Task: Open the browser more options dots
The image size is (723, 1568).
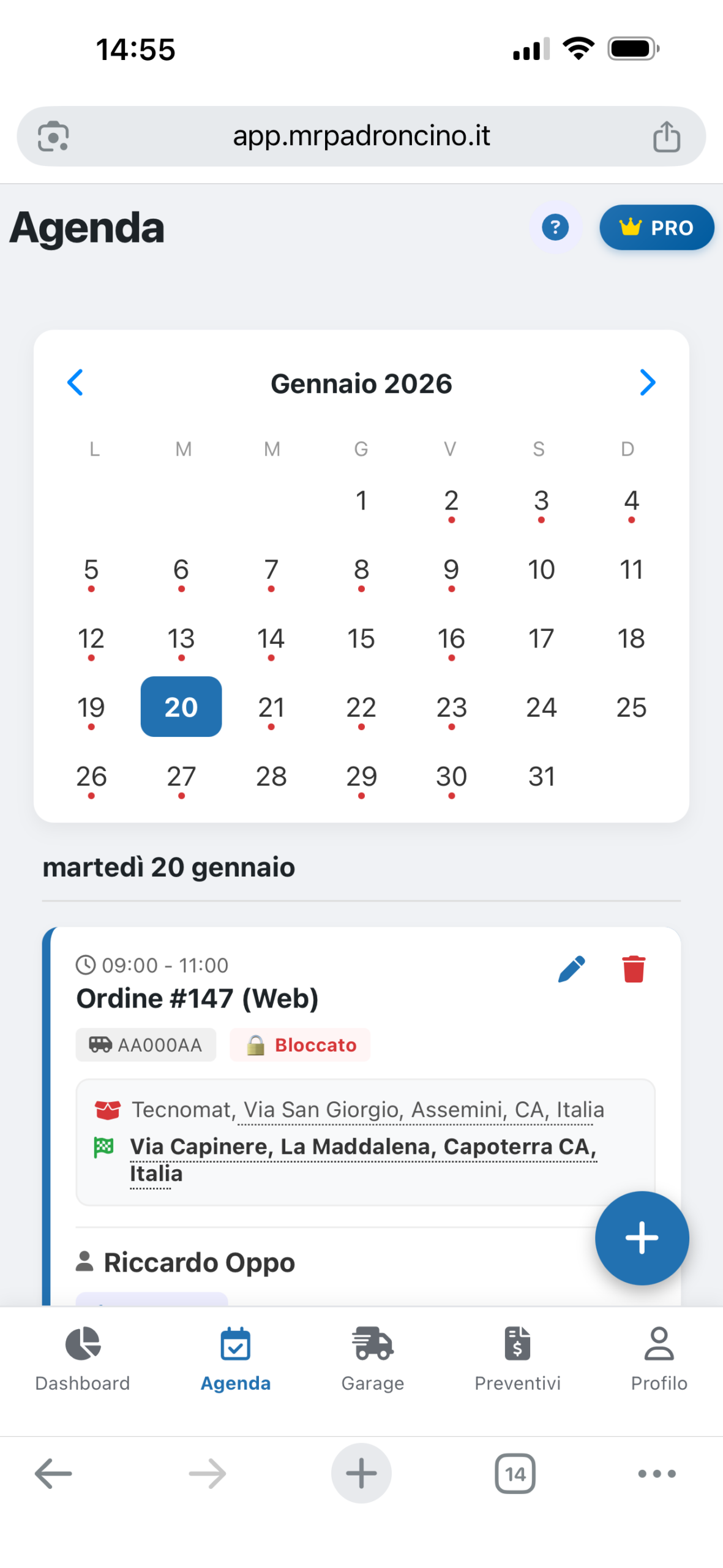Action: tap(656, 1472)
